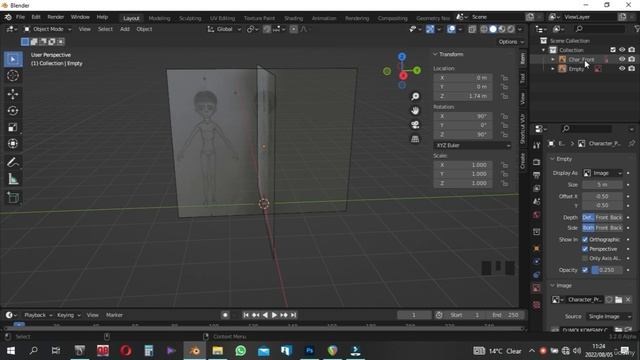Image resolution: width=640 pixels, height=360 pixels.
Task: Click the pan hand viewport icon
Action: 415,111
